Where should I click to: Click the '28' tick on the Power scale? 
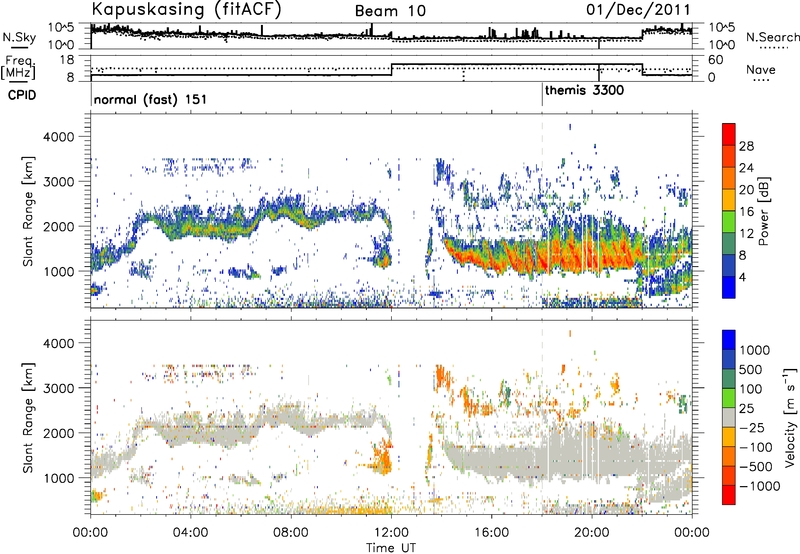746,146
